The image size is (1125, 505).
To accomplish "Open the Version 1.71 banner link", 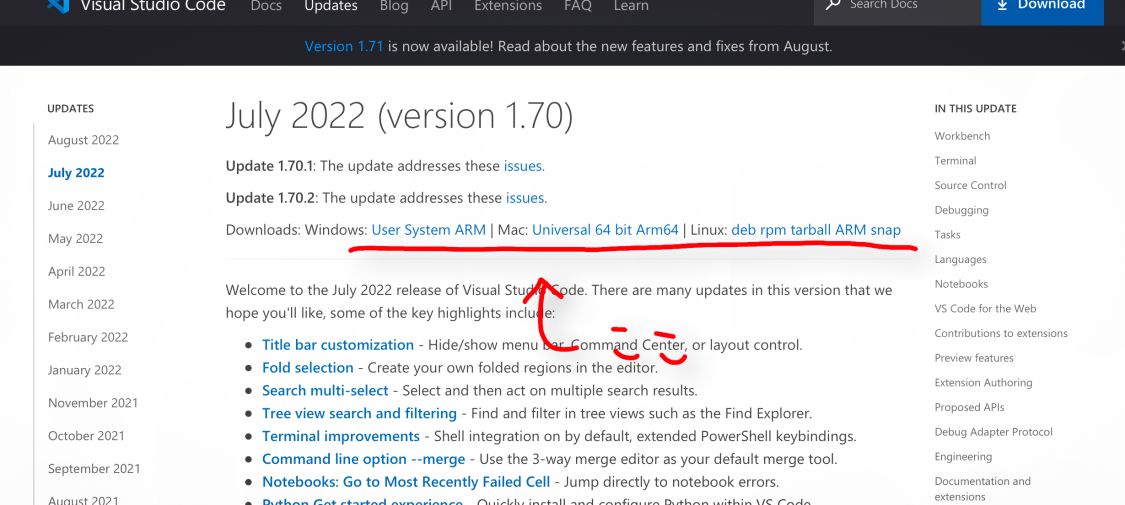I will coord(344,47).
